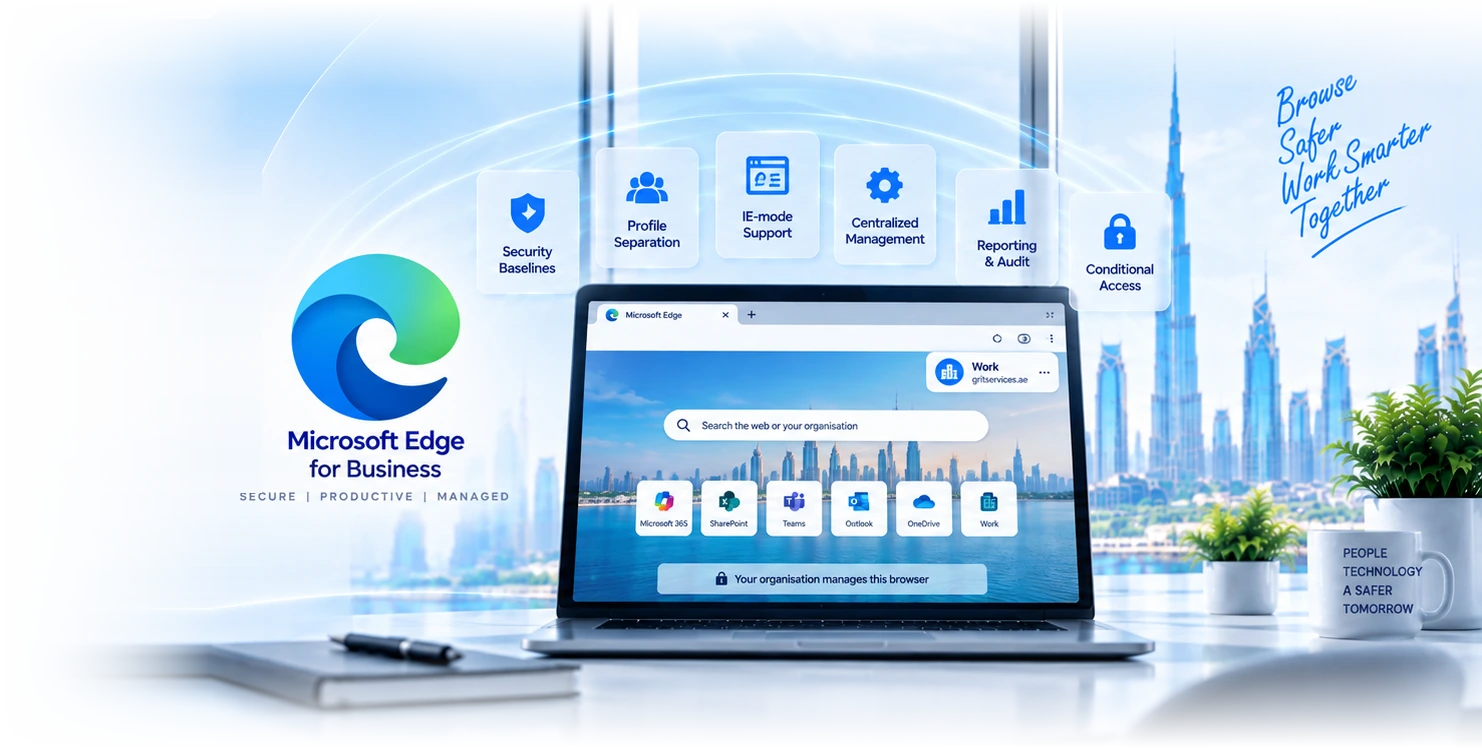Image resolution: width=1482 pixels, height=748 pixels.
Task: Click the word 'PRODUCTIVE' in the tagline
Action: pos(366,497)
